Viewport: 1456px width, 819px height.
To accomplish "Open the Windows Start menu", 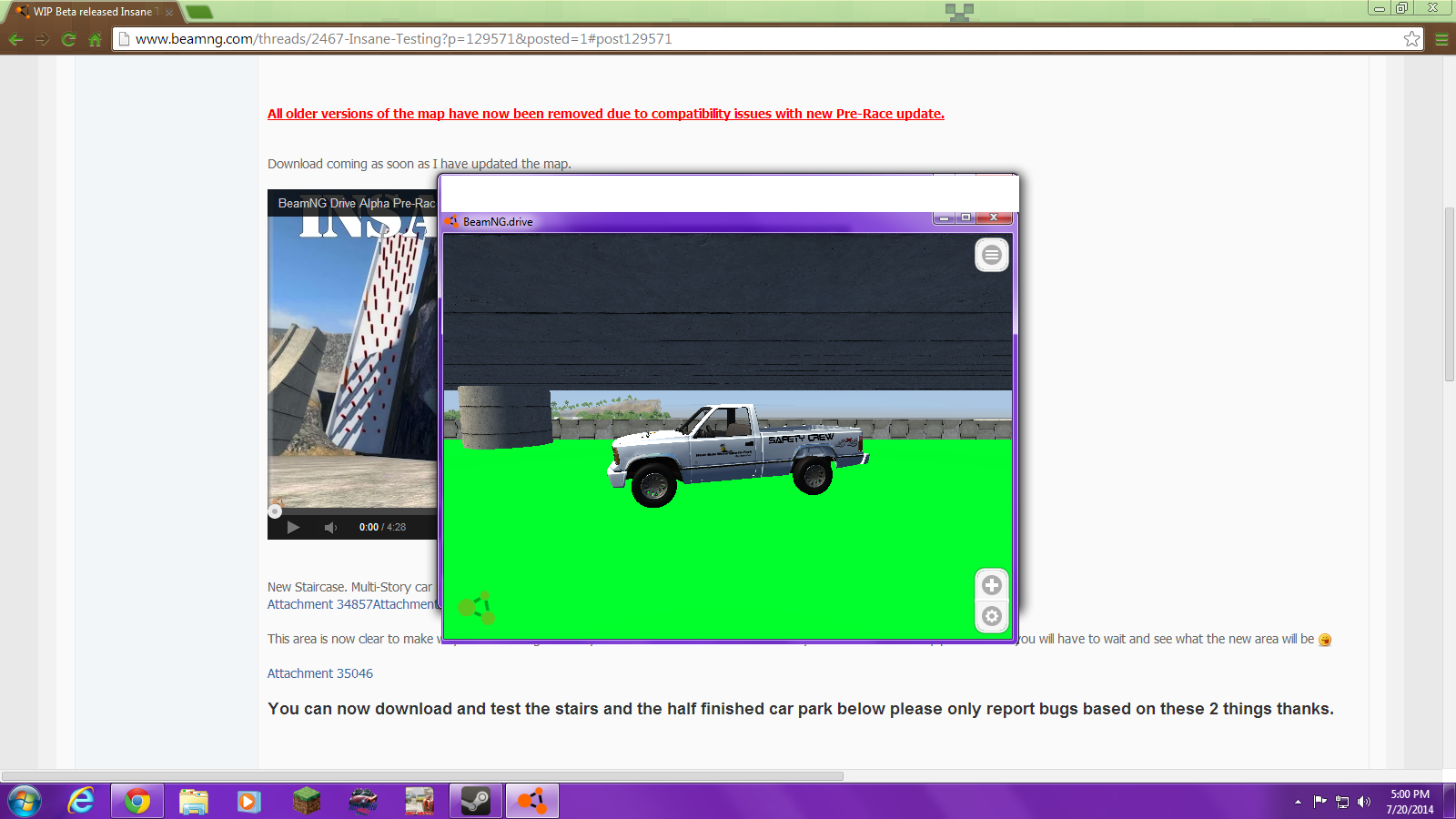I will pos(25,802).
